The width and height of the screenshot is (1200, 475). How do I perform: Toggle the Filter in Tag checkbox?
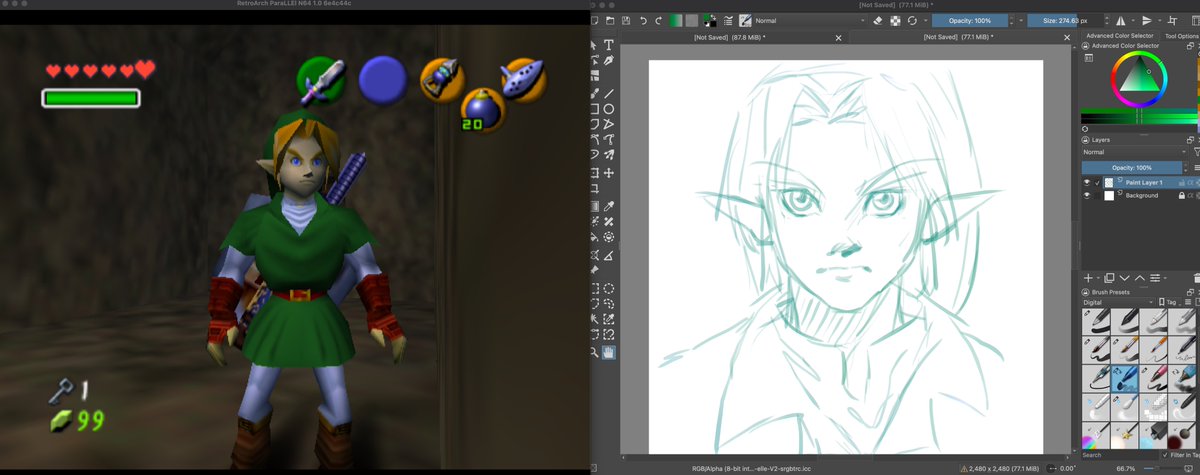(x=1166, y=455)
